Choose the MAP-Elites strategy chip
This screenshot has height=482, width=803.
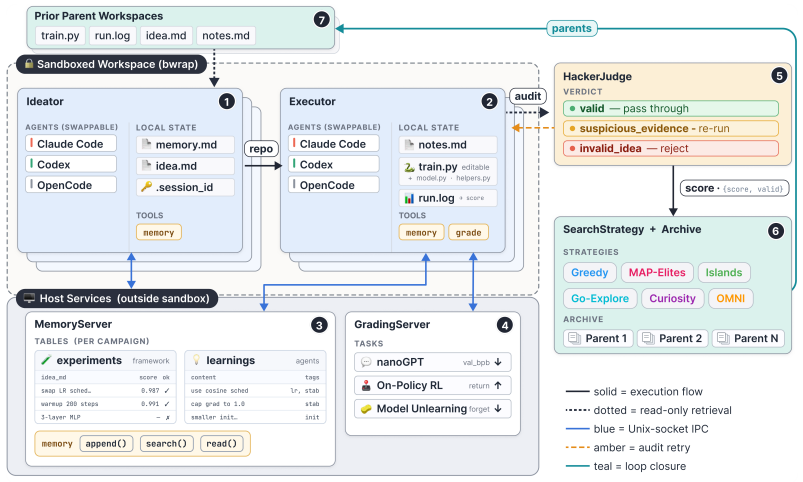pyautogui.click(x=657, y=273)
